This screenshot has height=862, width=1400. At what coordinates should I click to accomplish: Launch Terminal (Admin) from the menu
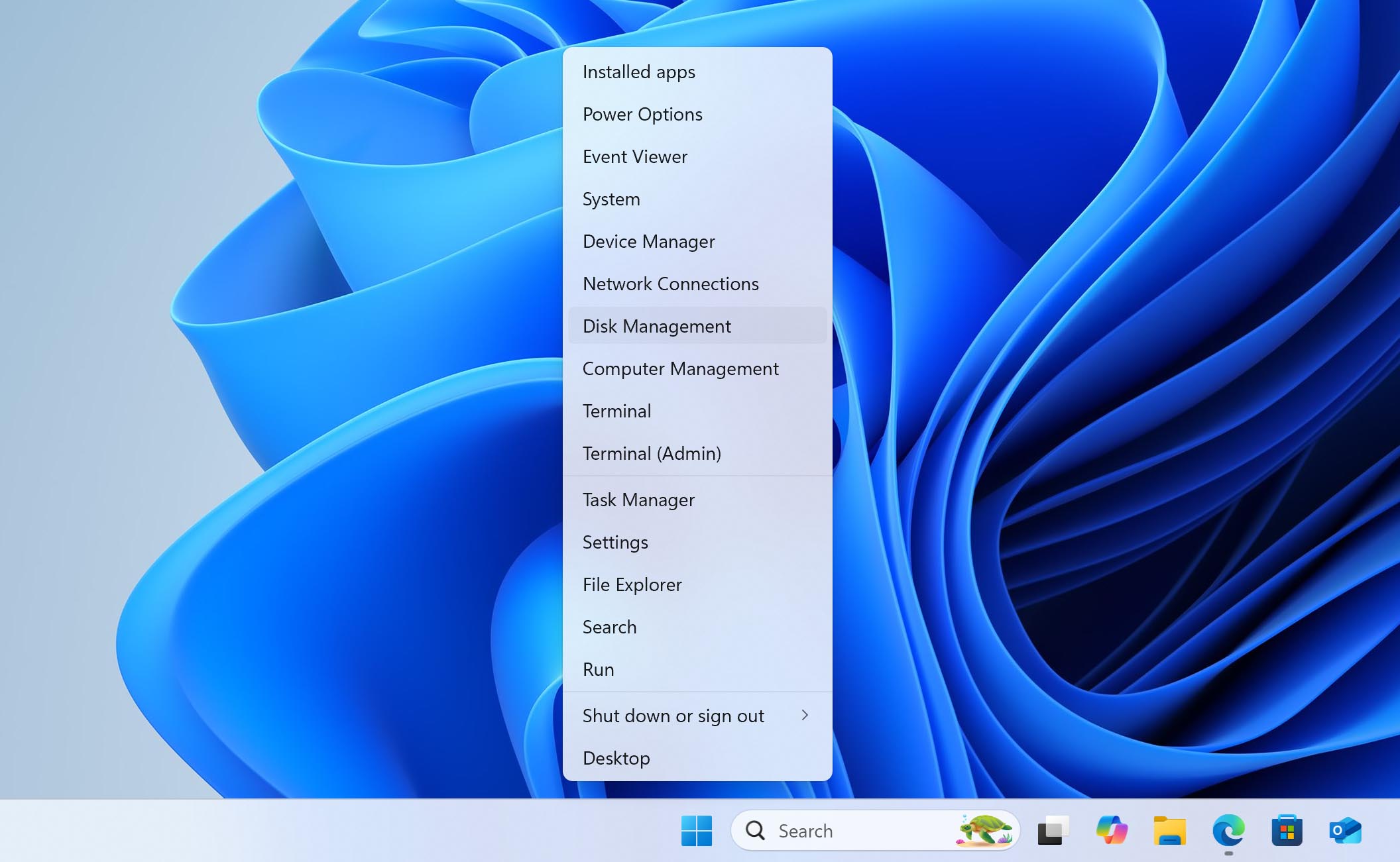[x=697, y=453]
